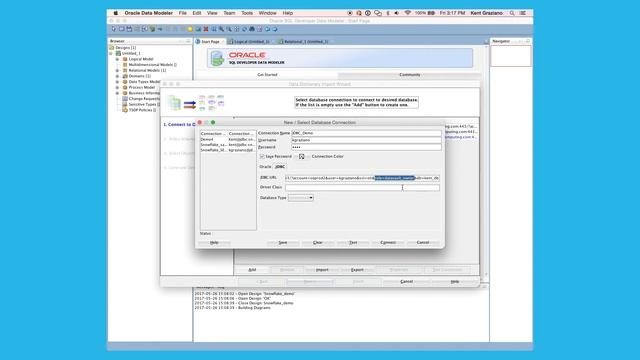
Task: Expand the Relational Models tree node
Action: point(118,71)
